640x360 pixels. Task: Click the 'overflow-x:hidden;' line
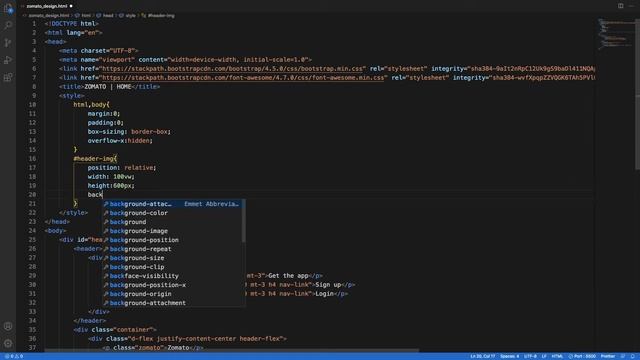tap(120, 140)
